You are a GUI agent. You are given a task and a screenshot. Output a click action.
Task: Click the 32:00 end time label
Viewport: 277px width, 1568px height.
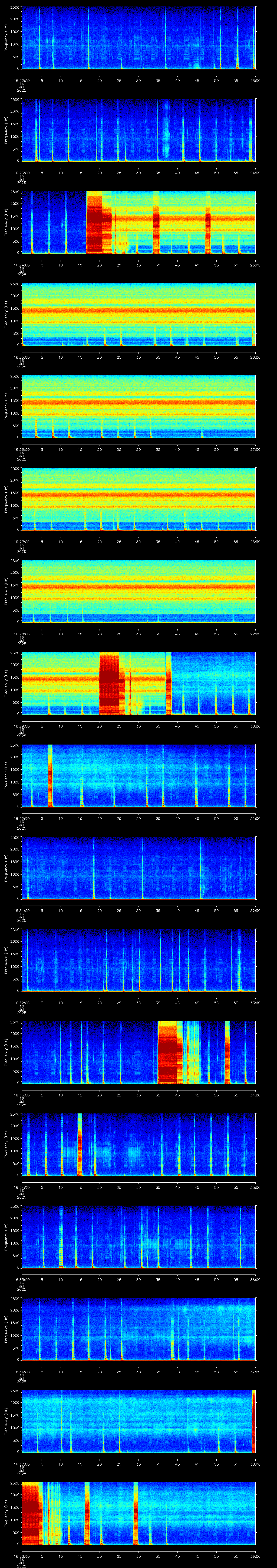pyautogui.click(x=256, y=910)
